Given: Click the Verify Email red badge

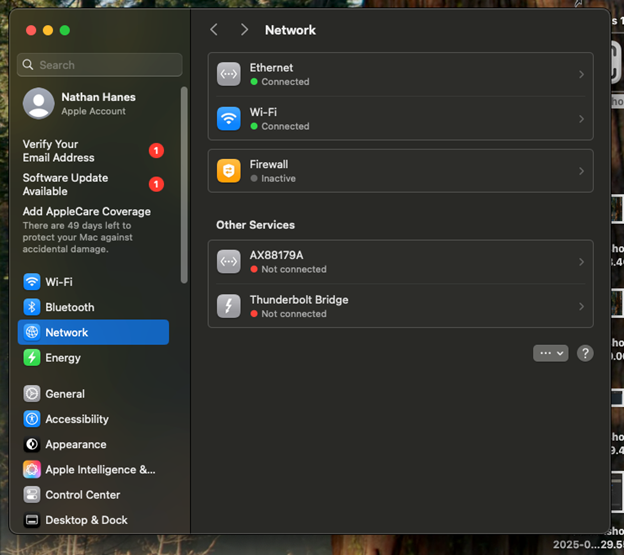Looking at the screenshot, I should 156,150.
